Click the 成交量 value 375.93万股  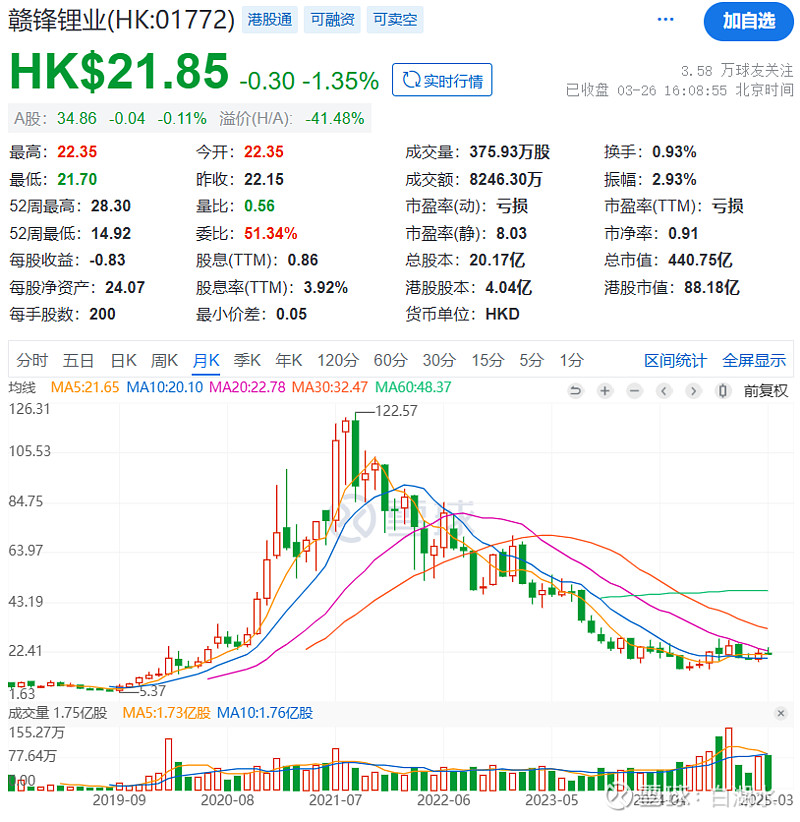[510, 152]
